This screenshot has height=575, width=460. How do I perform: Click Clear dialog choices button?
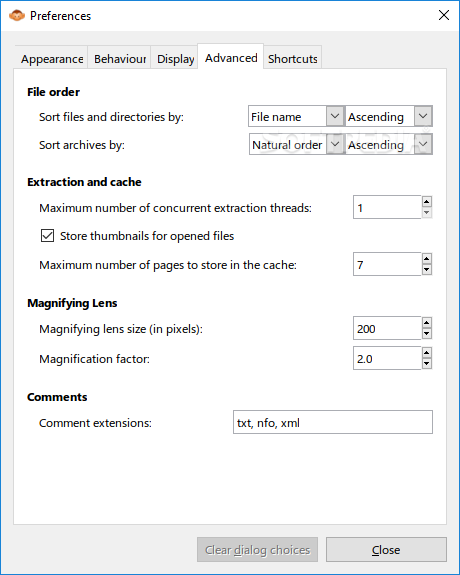click(258, 550)
